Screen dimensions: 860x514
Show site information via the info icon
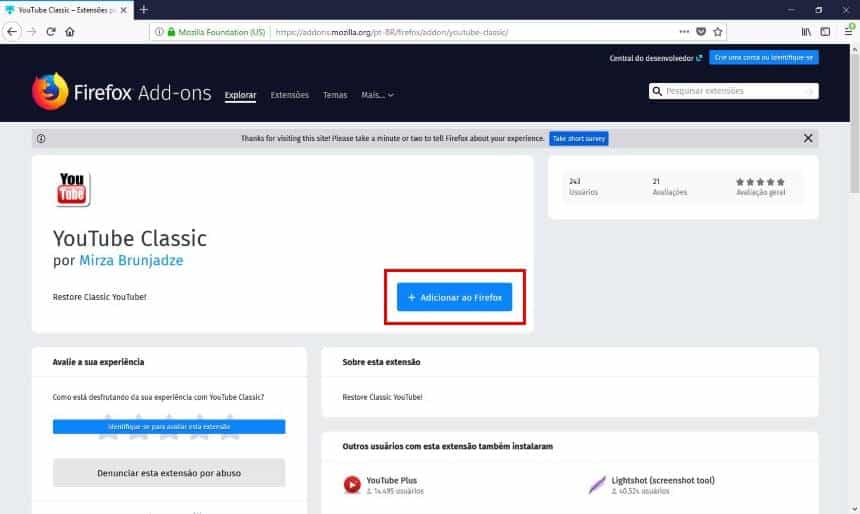[159, 32]
